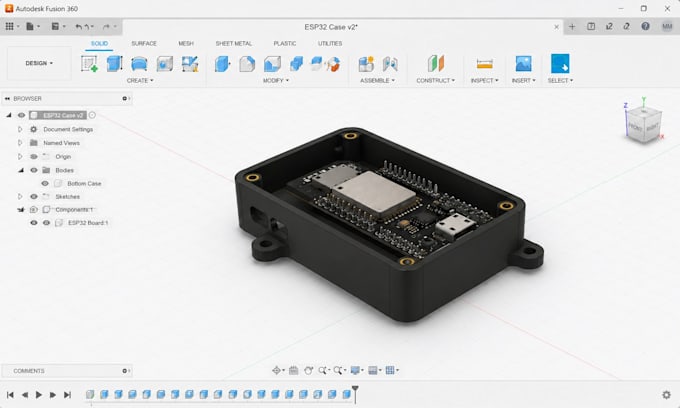Screen dimensions: 680x408
Task: Toggle first eye of ESP32 Board:1
Action: 34,223
